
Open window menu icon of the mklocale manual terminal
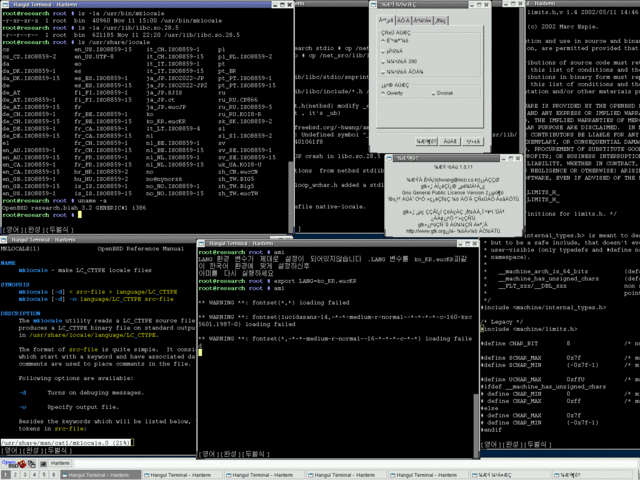point(4,240)
